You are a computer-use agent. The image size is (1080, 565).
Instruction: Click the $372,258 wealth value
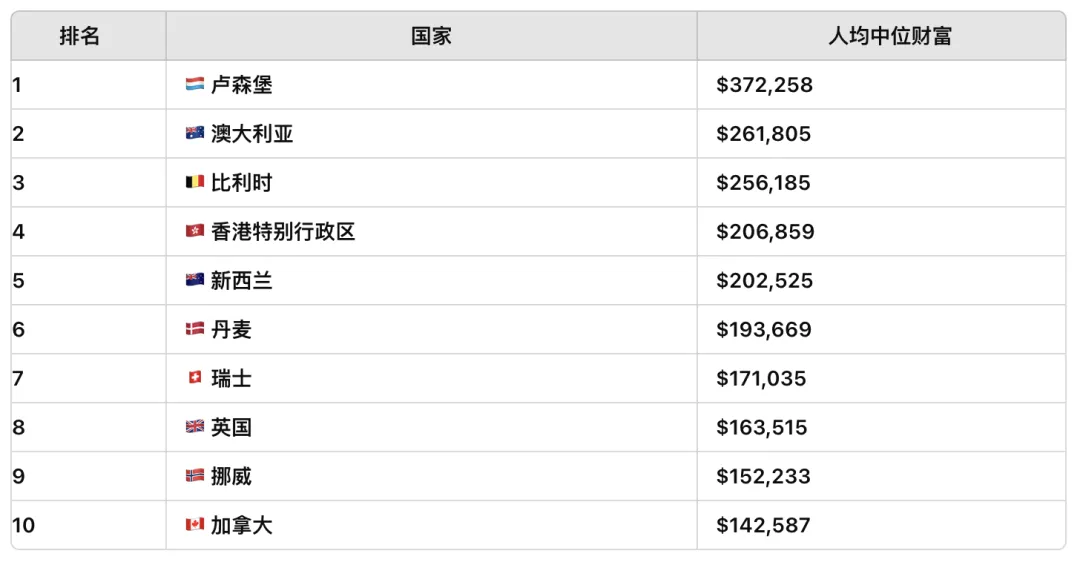coord(765,85)
